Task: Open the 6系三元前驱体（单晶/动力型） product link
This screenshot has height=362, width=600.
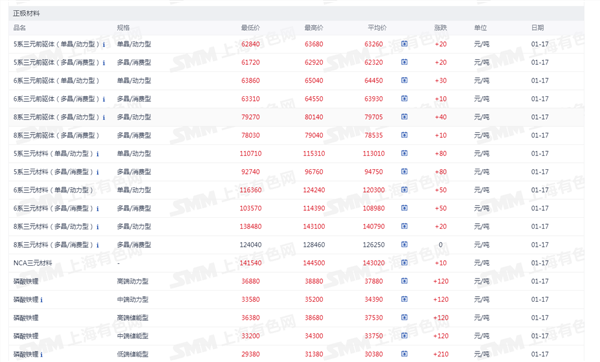Action: pyautogui.click(x=56, y=81)
